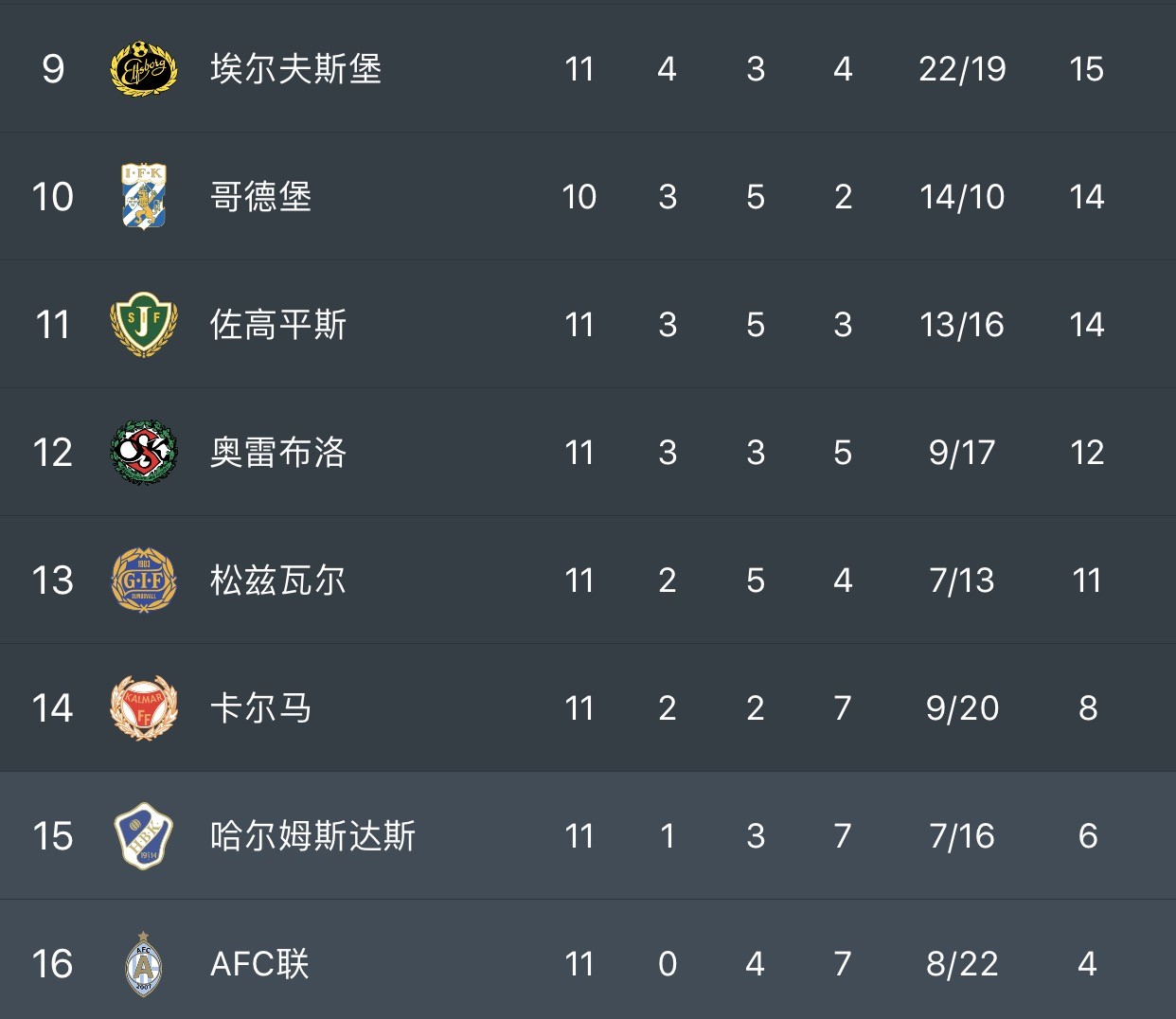Screen dimensions: 1176x1019
Task: Select the 7/13 goal record of 松兹瓦尔
Action: coord(962,580)
